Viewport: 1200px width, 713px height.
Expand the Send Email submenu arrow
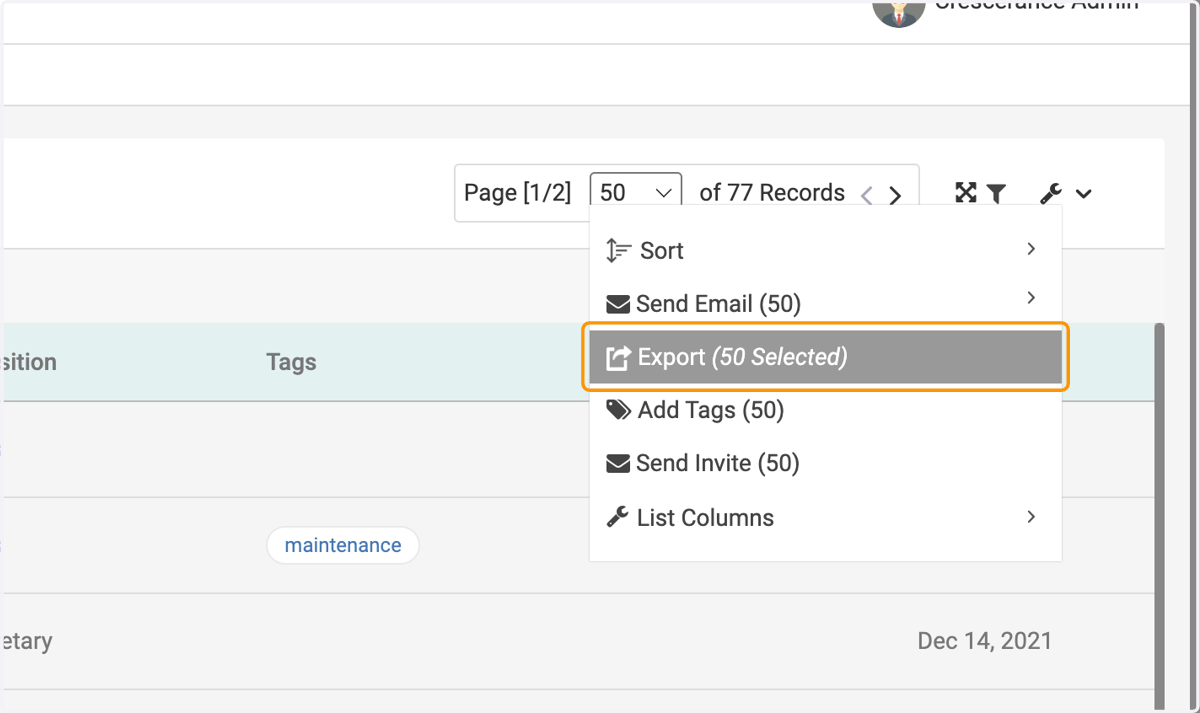[1031, 297]
